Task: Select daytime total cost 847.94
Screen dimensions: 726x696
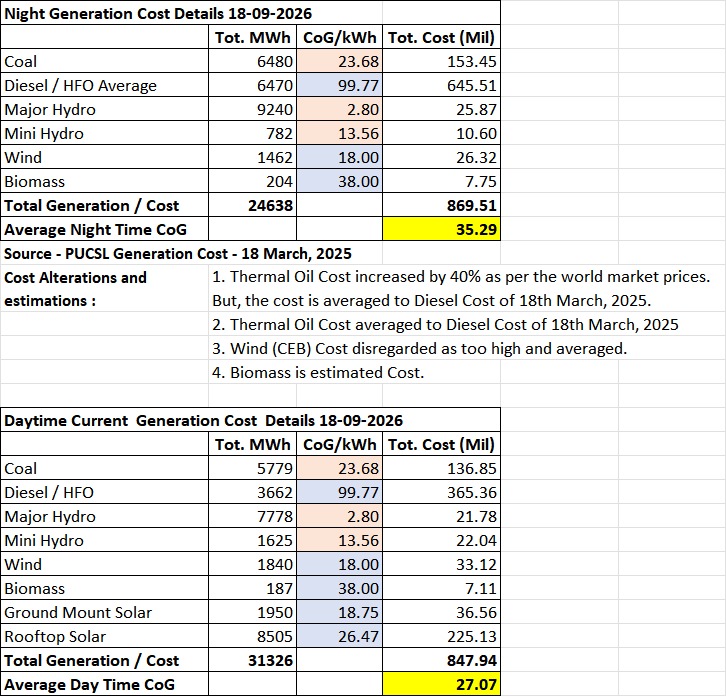Action: click(441, 661)
